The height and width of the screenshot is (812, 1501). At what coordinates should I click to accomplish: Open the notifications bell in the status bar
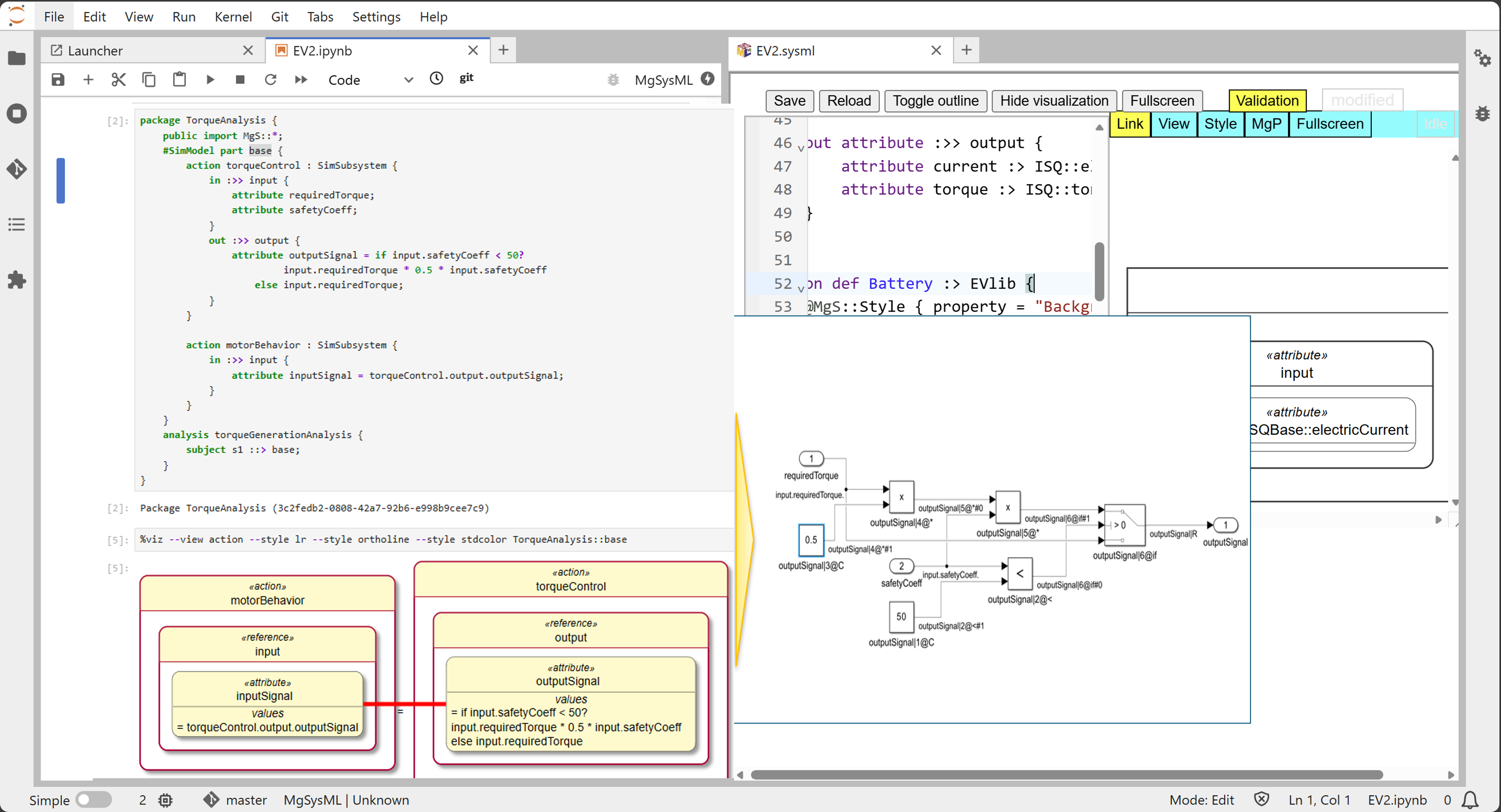(x=1470, y=800)
